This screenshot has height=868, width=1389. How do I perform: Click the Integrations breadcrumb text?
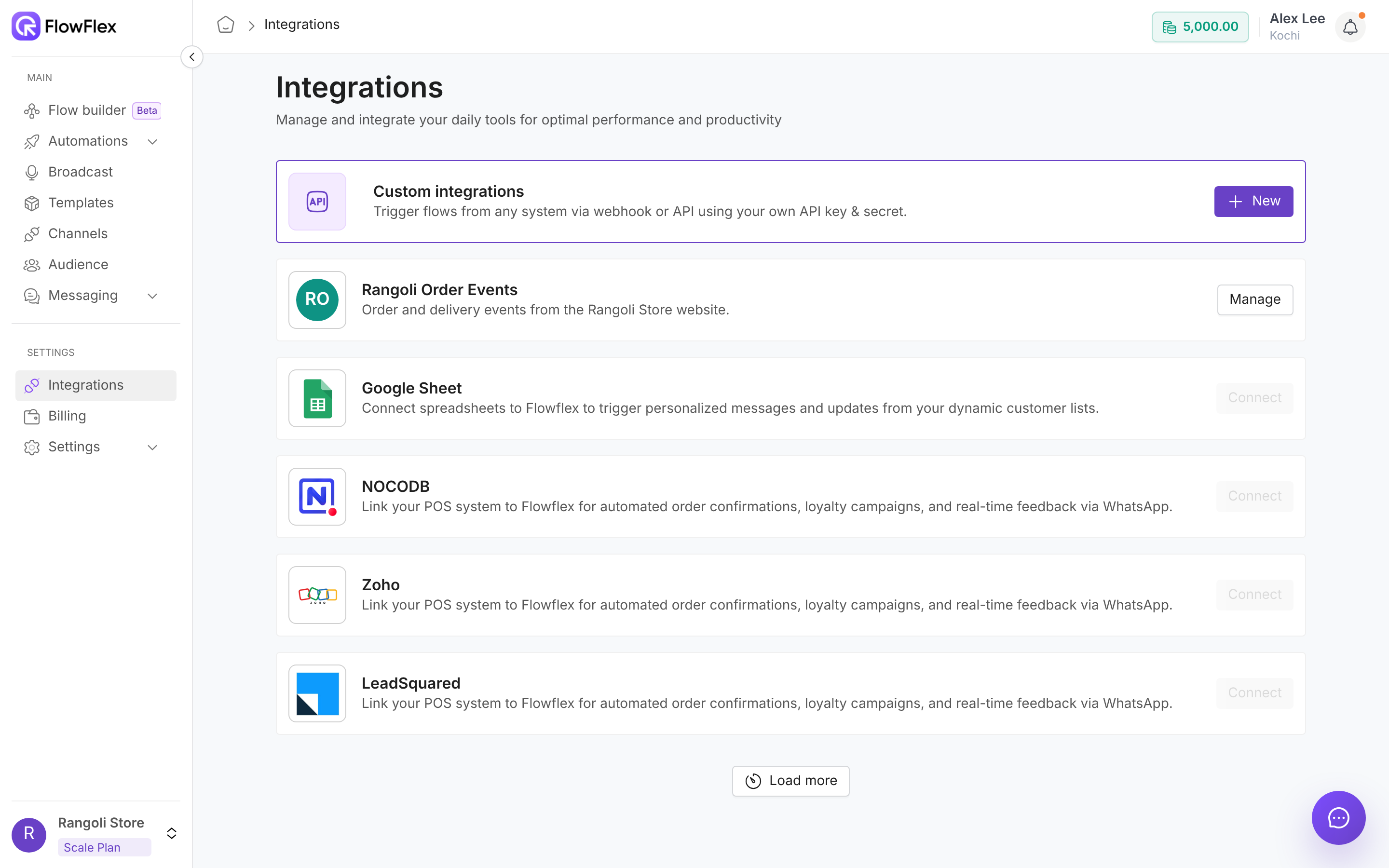301,25
